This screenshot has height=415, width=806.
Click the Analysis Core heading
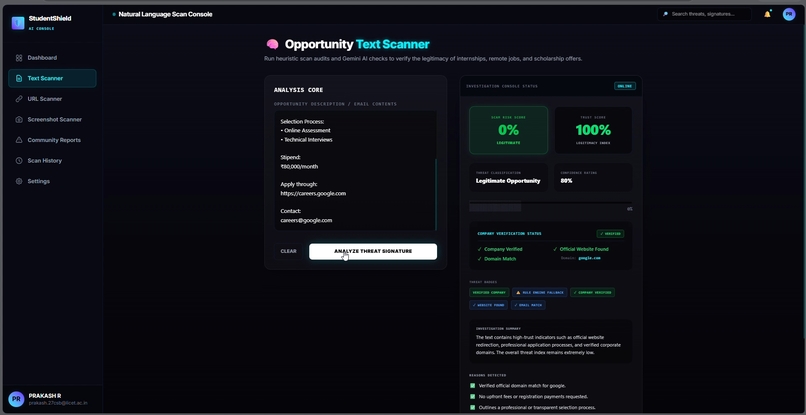[x=299, y=90]
